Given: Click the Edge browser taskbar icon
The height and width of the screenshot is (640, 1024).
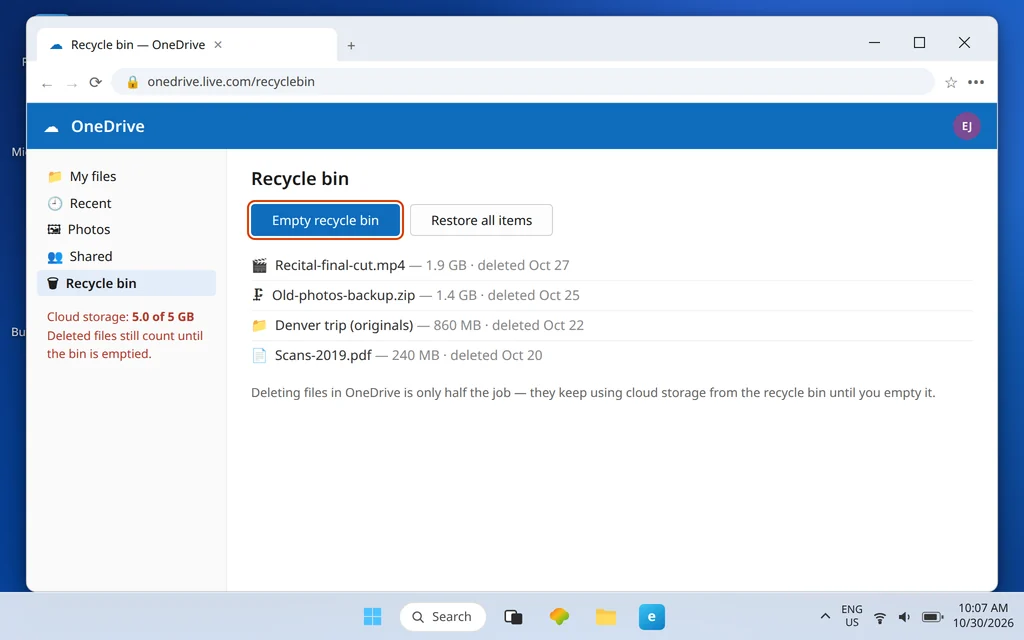Looking at the screenshot, I should point(652,616).
